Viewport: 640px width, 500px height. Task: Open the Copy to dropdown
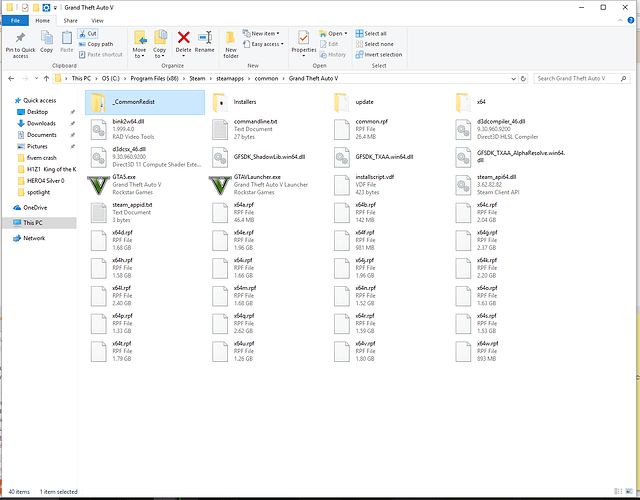(x=160, y=53)
